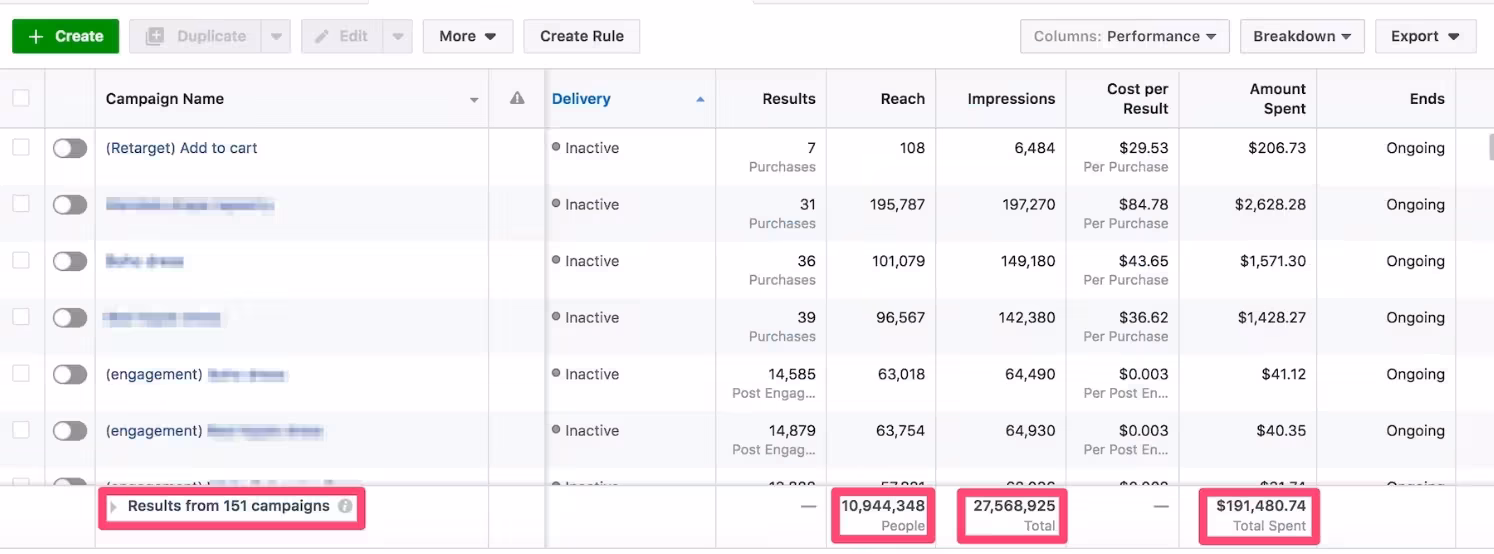The height and width of the screenshot is (554, 1494).
Task: Select the (Retarget) Add to cart checkbox
Action: click(21, 147)
